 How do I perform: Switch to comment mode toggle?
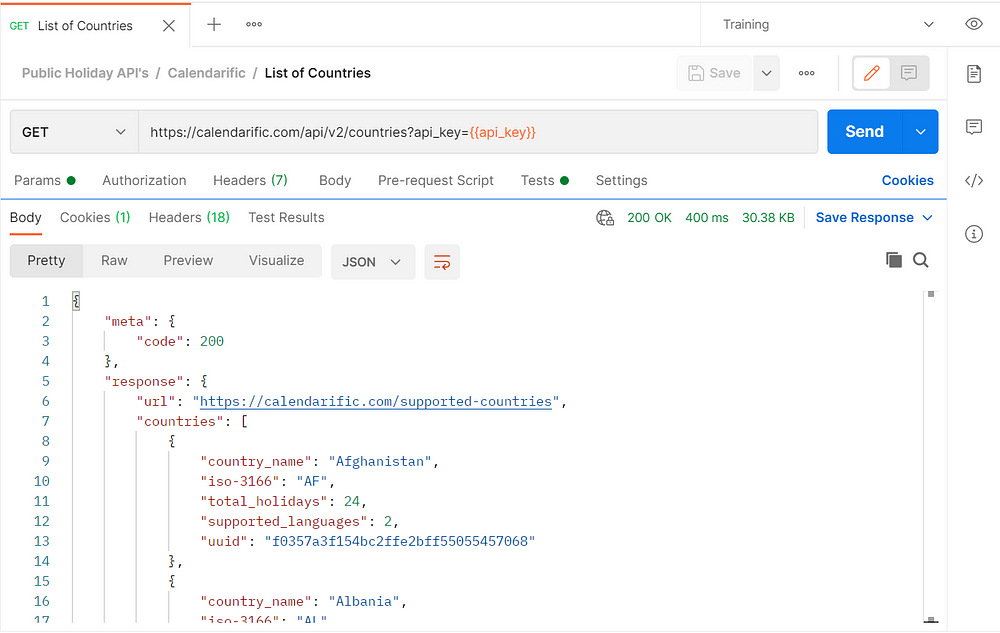[x=908, y=73]
